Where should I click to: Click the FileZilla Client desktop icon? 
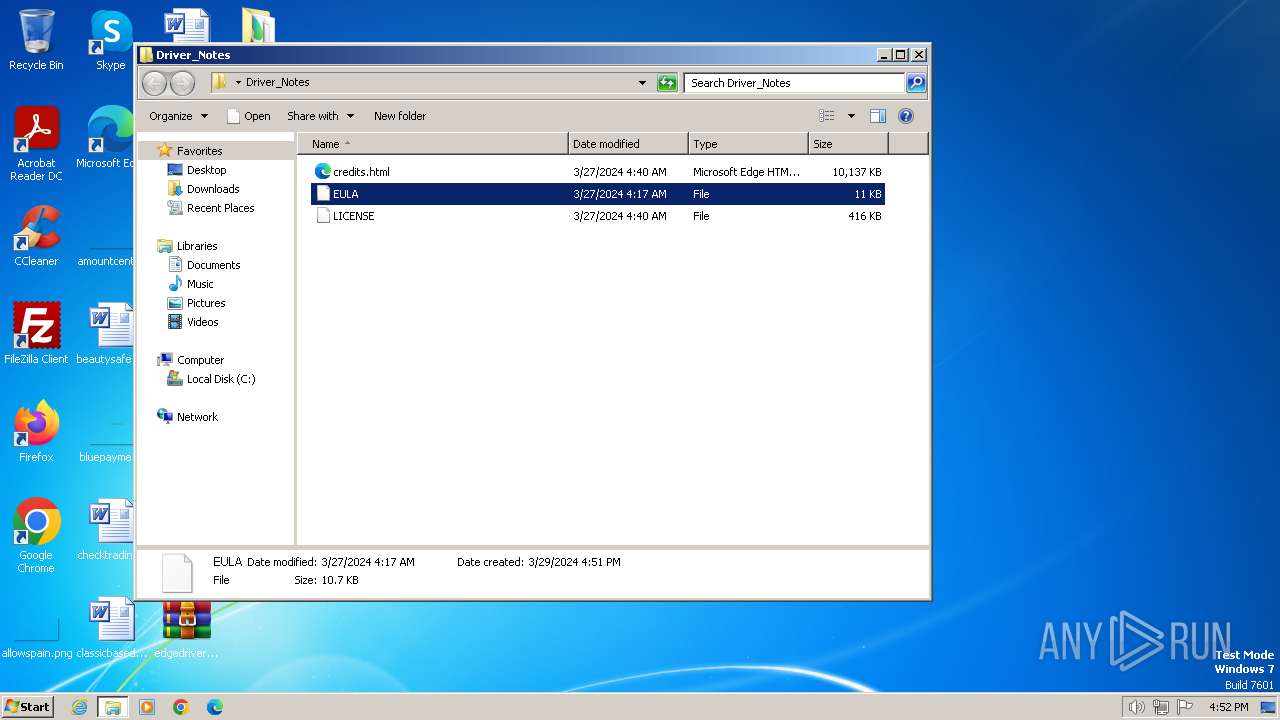[x=36, y=334]
